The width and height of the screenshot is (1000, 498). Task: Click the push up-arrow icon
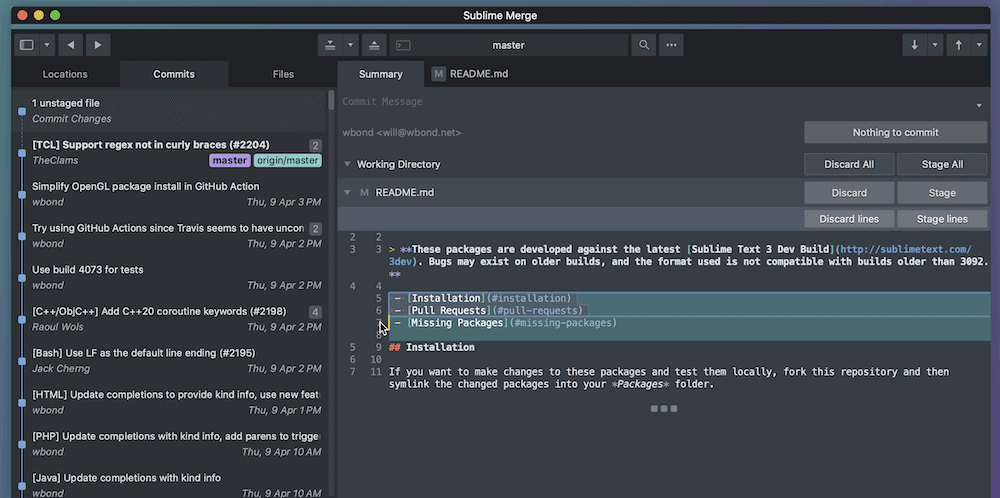pyautogui.click(x=958, y=45)
